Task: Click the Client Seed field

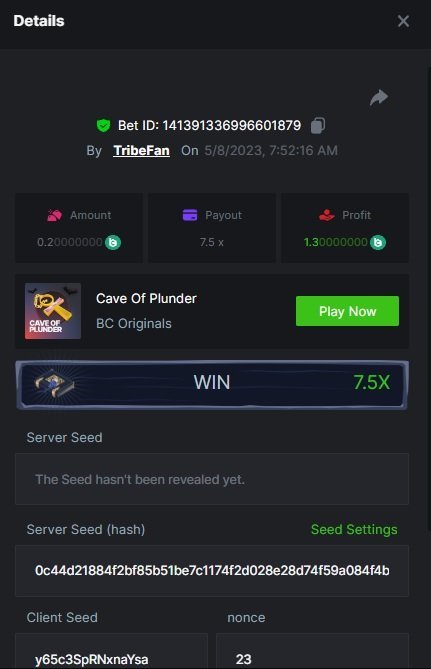Action: click(x=111, y=651)
